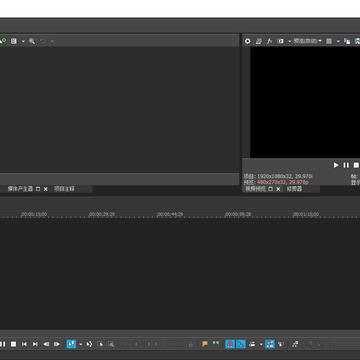Play the video preview
Screen dimensions: 360x360
[x=336, y=165]
